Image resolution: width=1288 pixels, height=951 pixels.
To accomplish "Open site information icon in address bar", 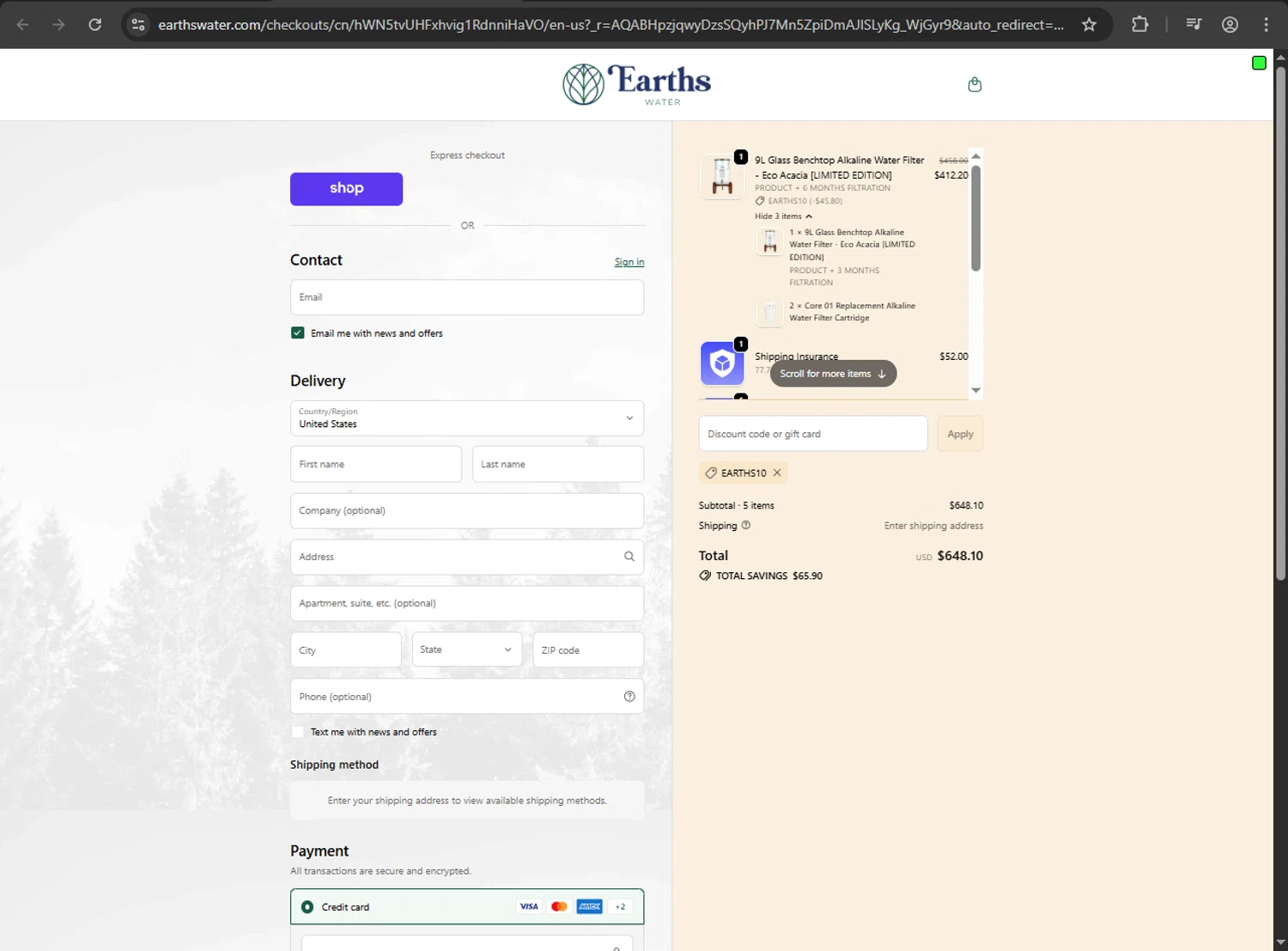I will tap(138, 25).
